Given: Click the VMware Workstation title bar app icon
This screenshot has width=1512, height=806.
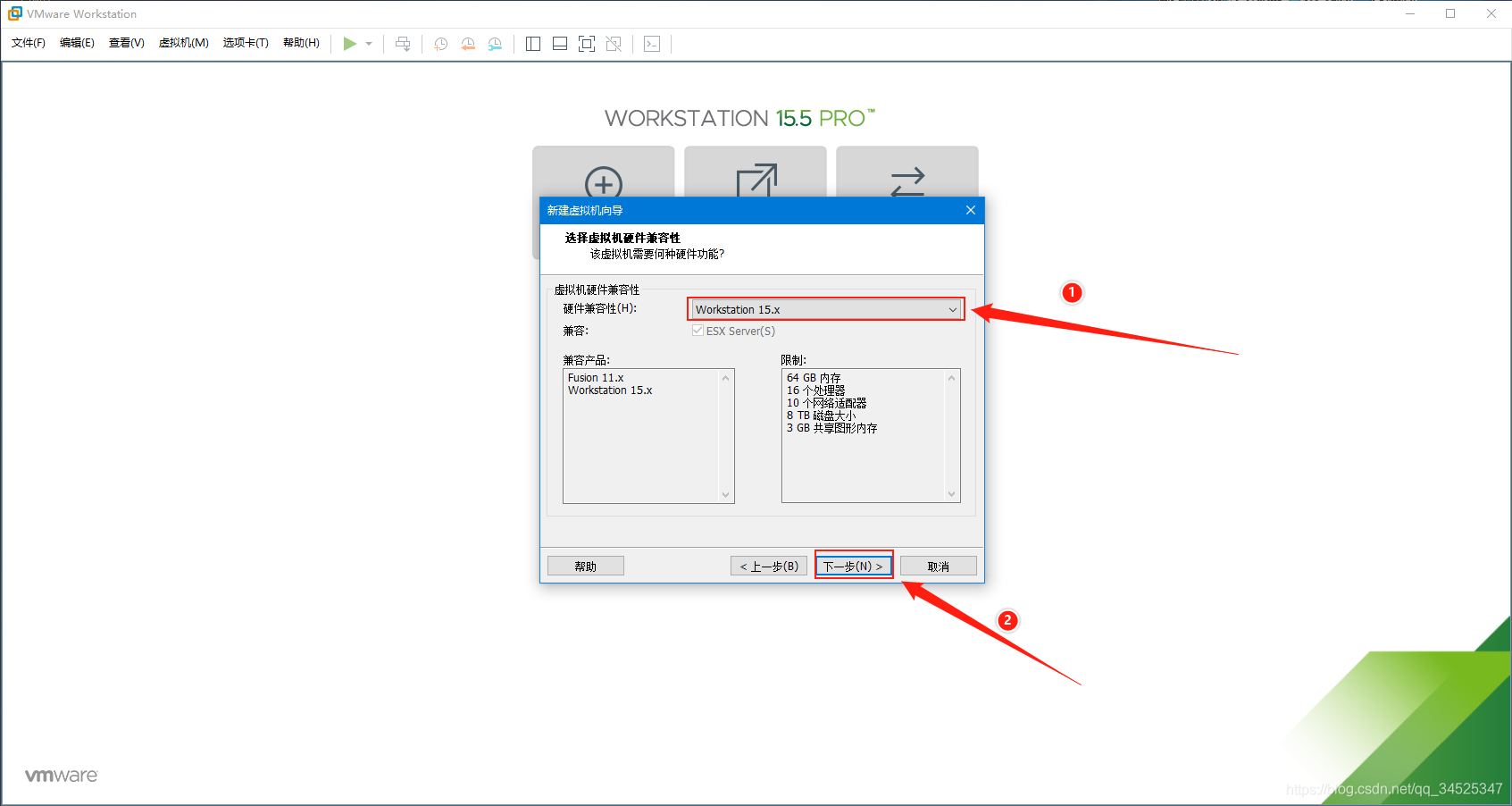Looking at the screenshot, I should pos(14,13).
